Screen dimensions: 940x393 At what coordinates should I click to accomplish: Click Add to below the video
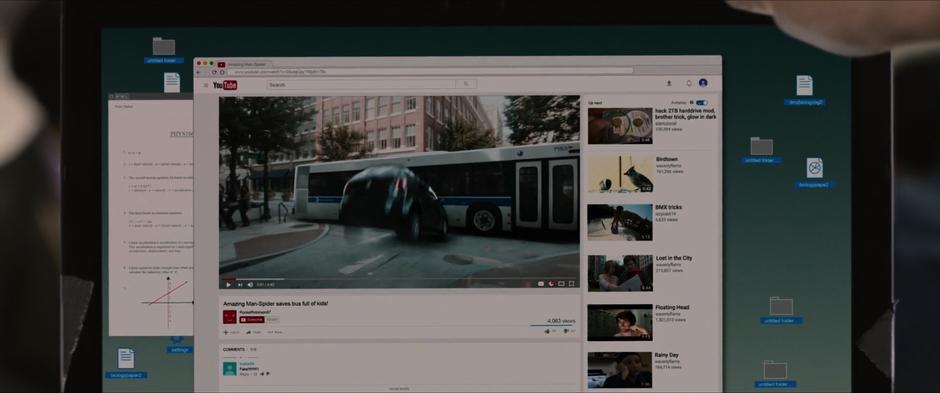[x=231, y=332]
